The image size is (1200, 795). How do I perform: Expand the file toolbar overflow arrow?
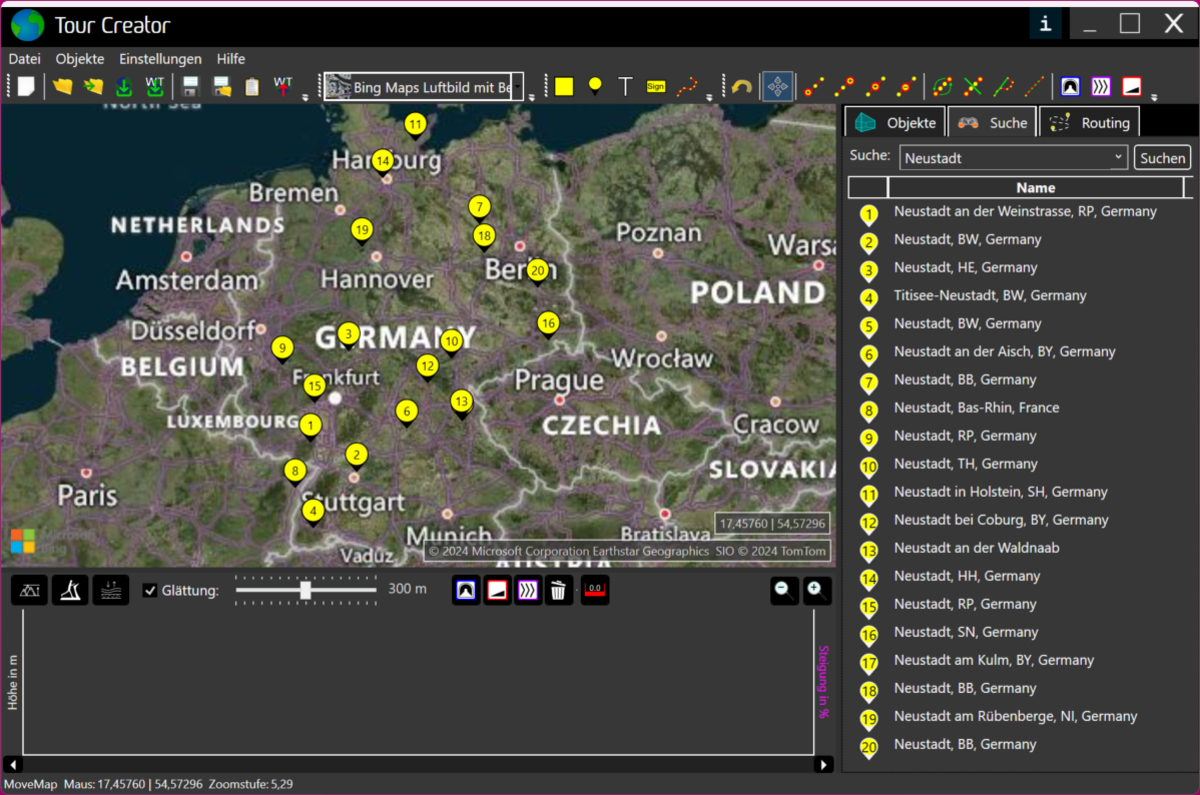(305, 97)
